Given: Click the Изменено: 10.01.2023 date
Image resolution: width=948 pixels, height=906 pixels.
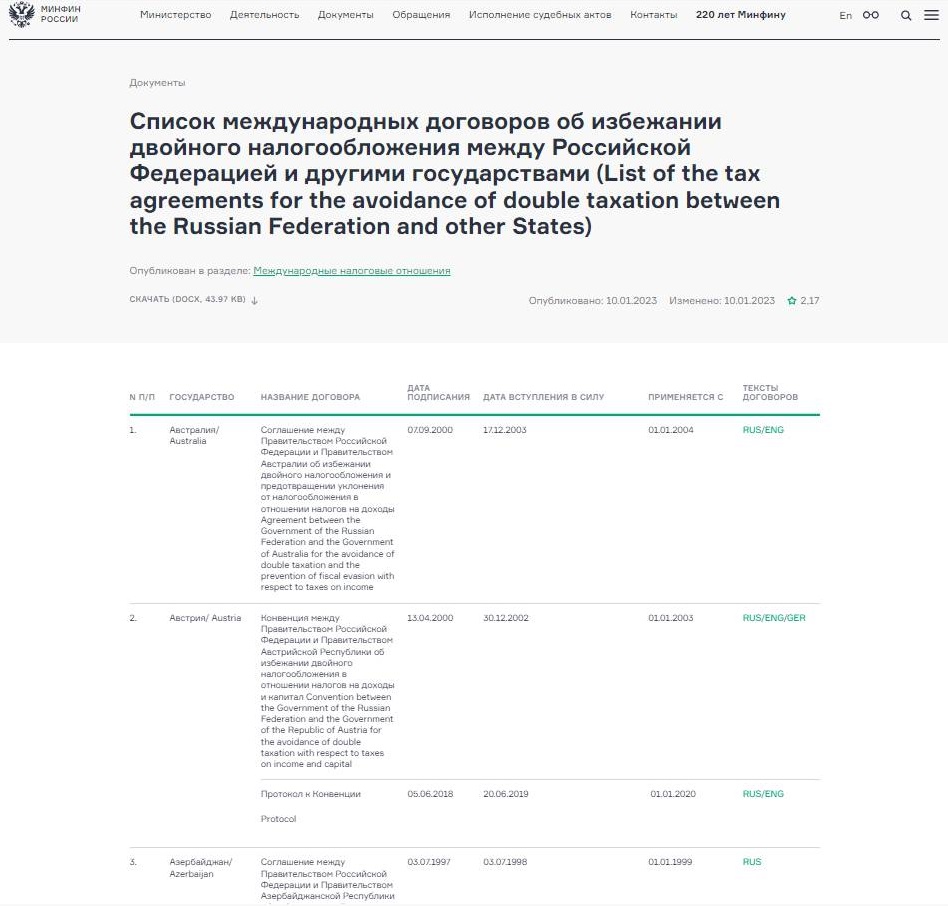Looking at the screenshot, I should click(722, 300).
